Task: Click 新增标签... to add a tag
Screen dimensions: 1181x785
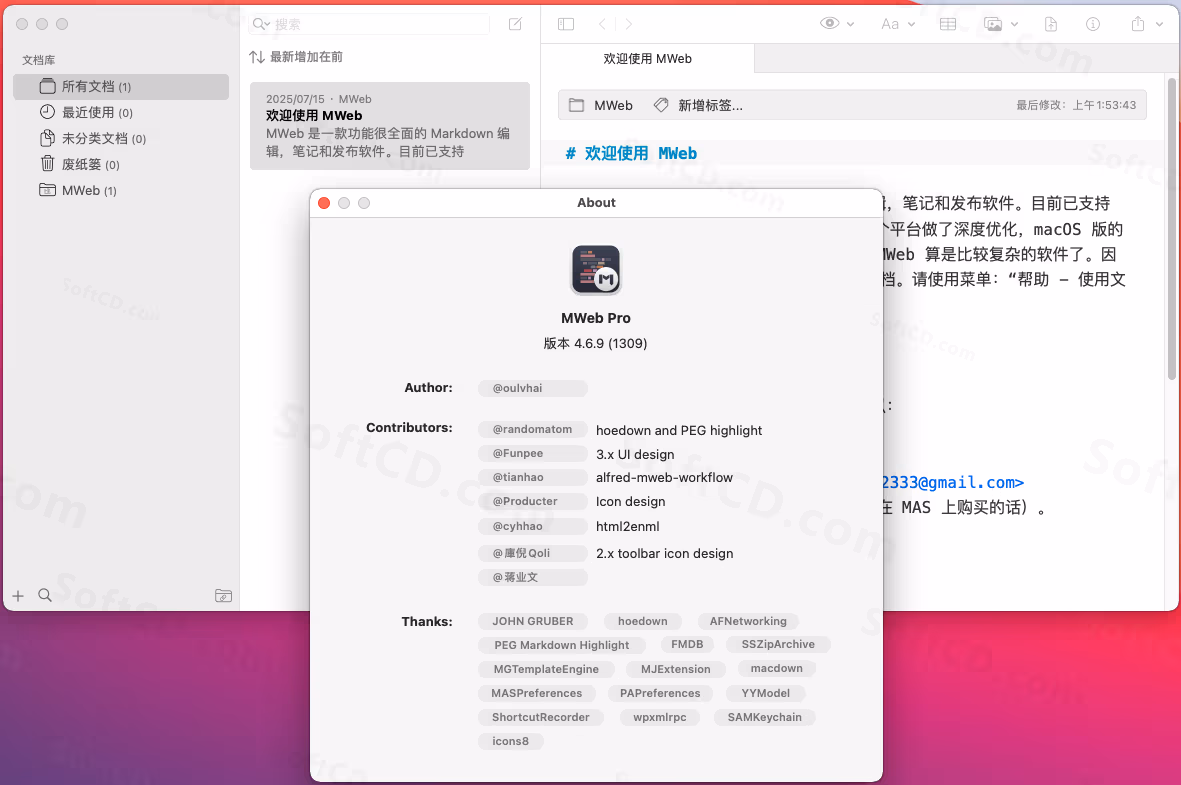Action: coord(710,105)
